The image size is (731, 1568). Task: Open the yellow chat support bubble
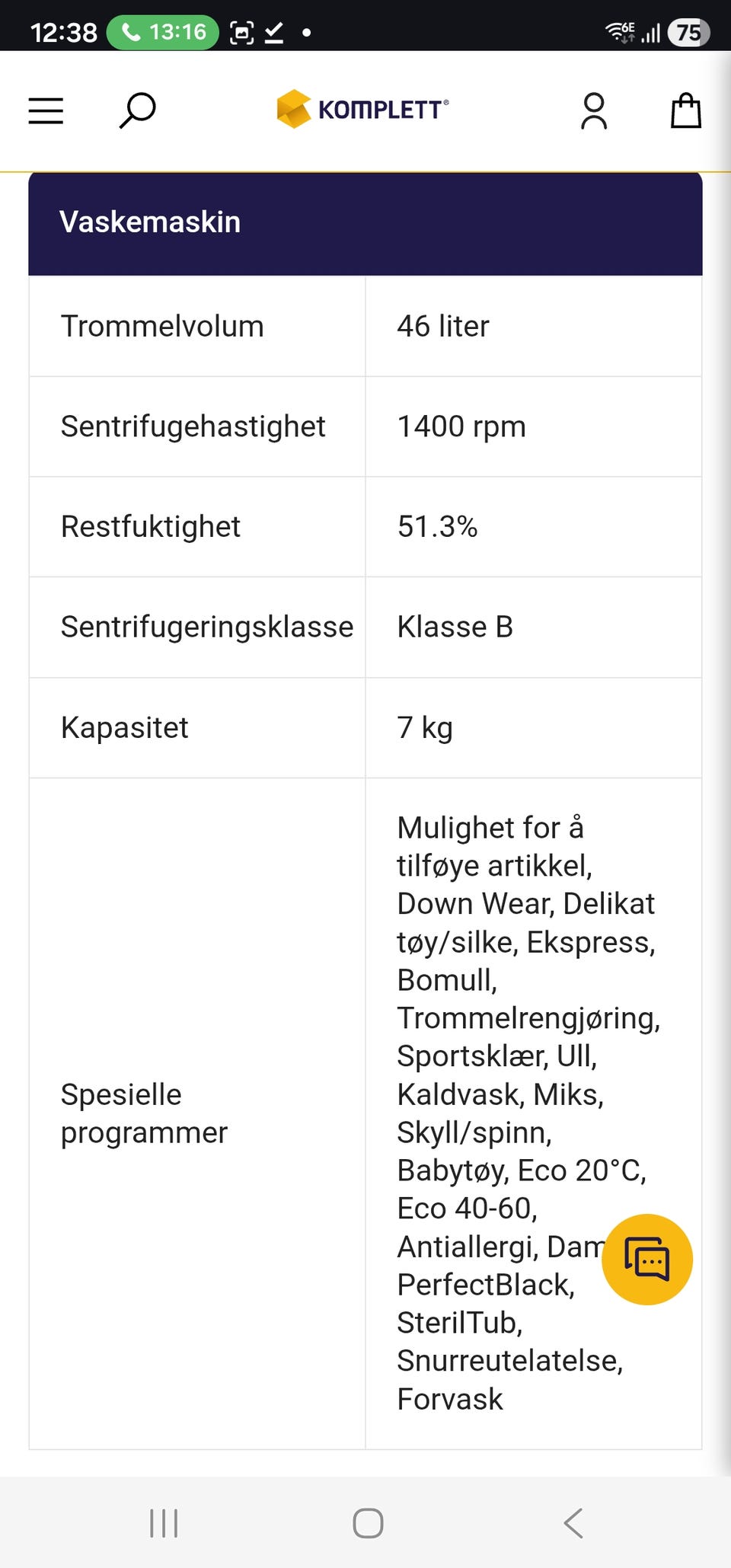coord(646,1259)
